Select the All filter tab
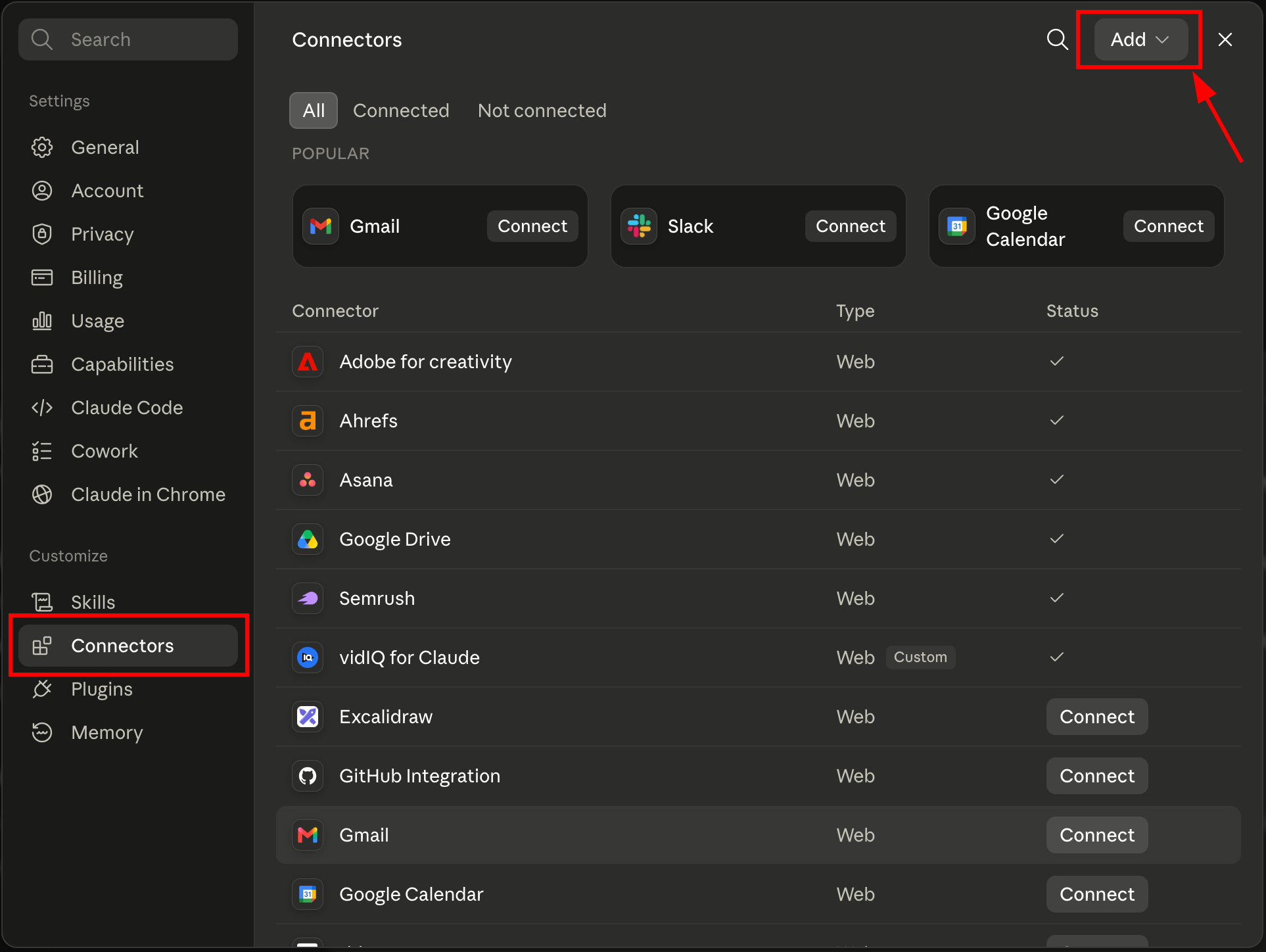 coord(314,110)
